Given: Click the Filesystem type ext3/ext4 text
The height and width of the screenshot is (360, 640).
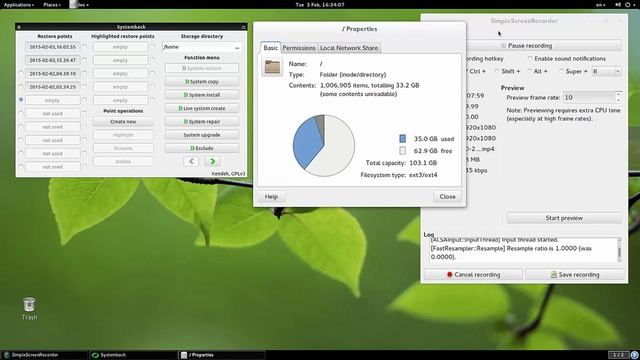Looking at the screenshot, I should [399, 175].
